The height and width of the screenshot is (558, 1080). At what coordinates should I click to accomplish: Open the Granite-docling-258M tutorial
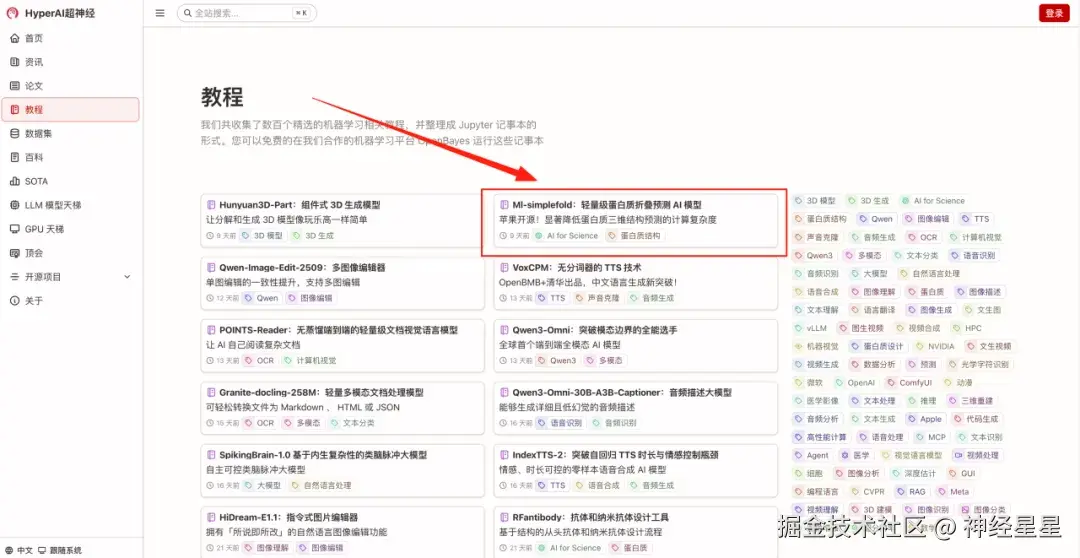pyautogui.click(x=342, y=408)
